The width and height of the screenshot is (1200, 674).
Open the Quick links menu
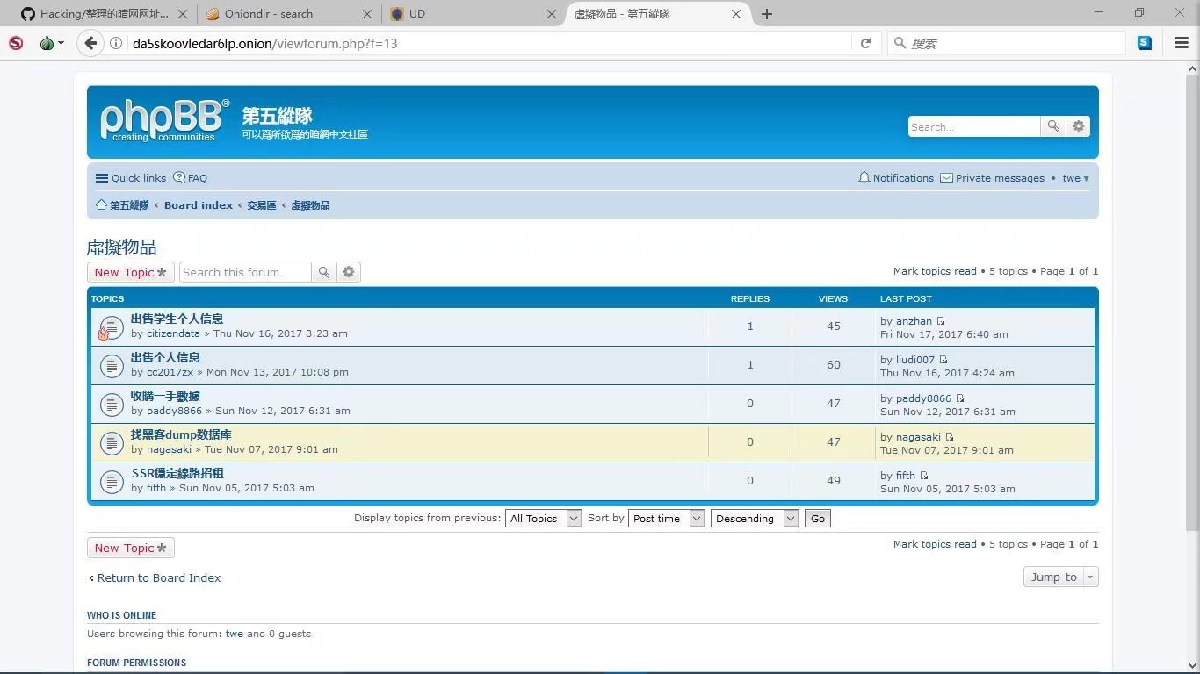[x=131, y=178]
